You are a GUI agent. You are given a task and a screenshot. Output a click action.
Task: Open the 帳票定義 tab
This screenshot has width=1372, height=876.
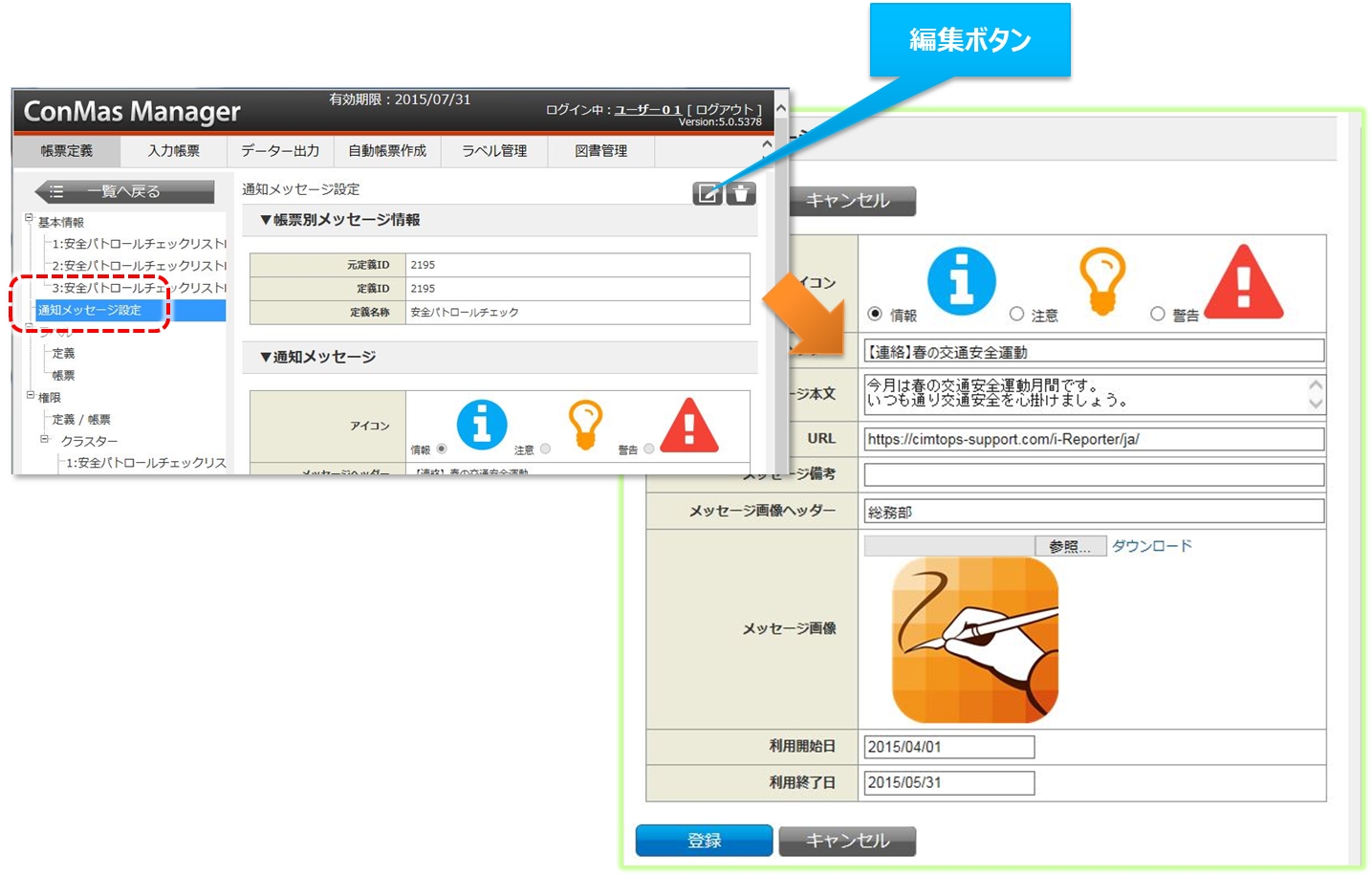67,151
